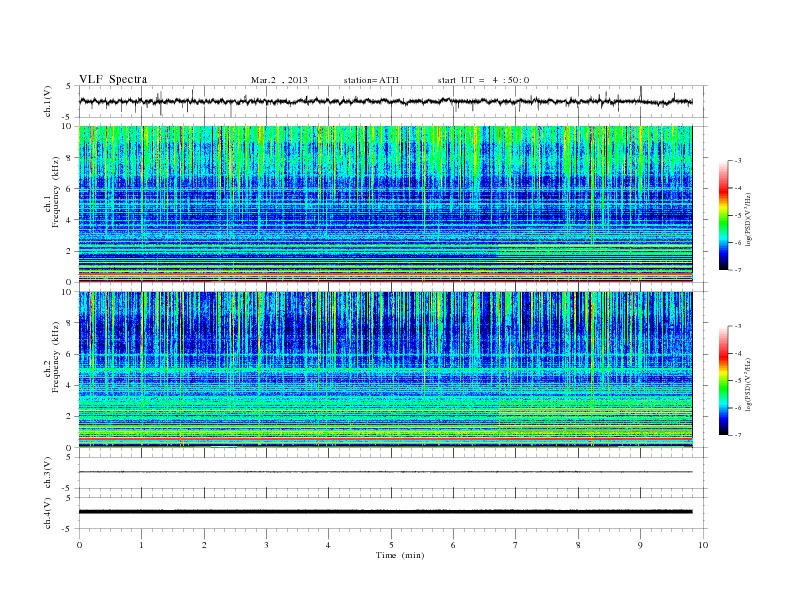Click the "Time (min)" axis title
The image size is (792, 612).
pos(400,555)
